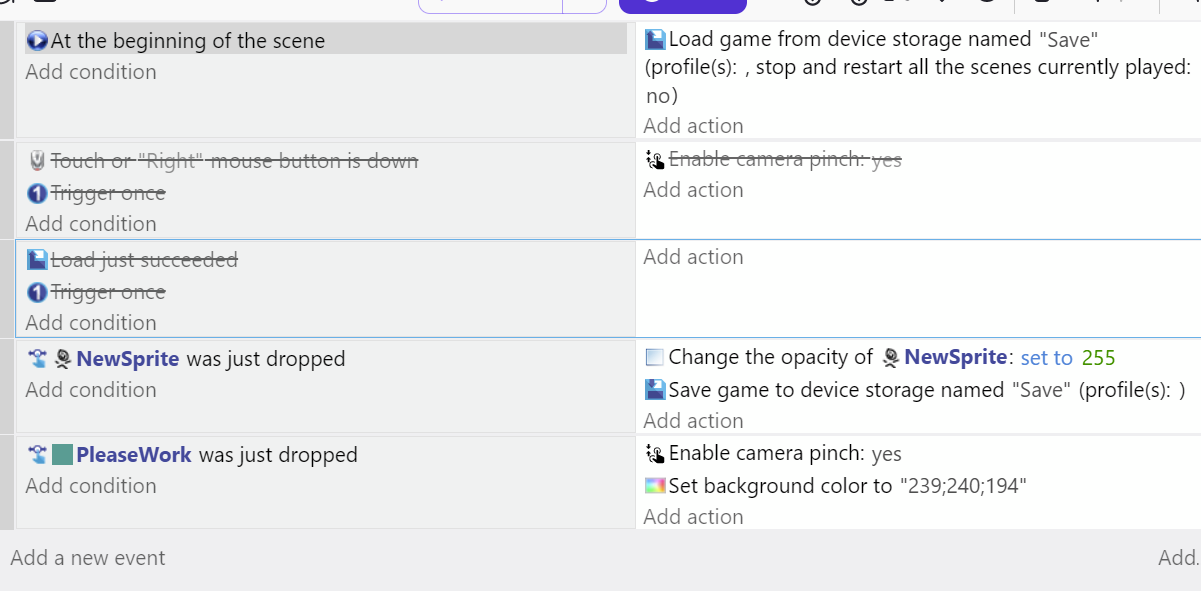Viewport: 1201px width, 591px height.
Task: Open the PleaseWork object selector in the condition
Action: click(x=133, y=455)
